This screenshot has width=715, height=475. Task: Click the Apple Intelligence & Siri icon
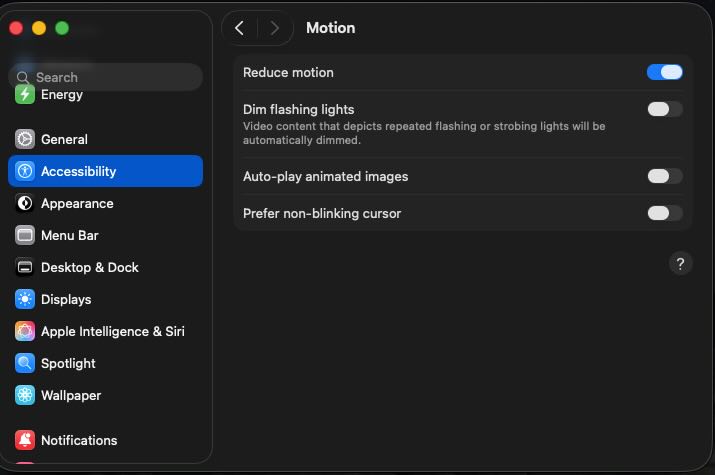click(25, 331)
